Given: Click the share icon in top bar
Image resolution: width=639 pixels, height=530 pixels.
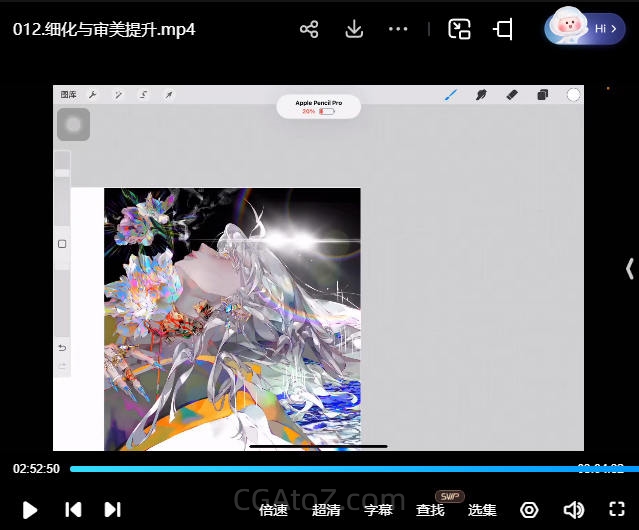Looking at the screenshot, I should pos(309,29).
